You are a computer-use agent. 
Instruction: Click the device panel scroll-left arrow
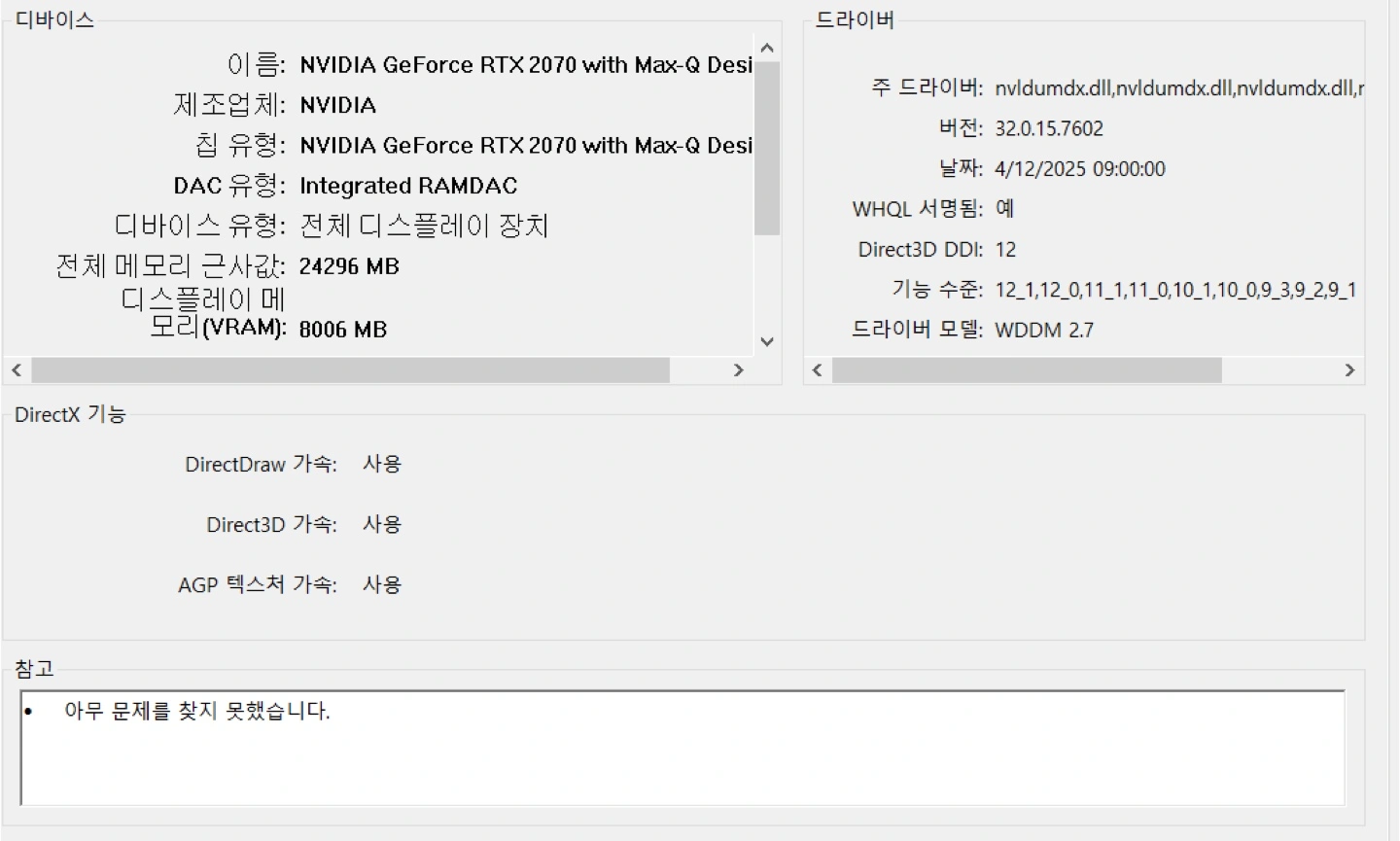(17, 370)
